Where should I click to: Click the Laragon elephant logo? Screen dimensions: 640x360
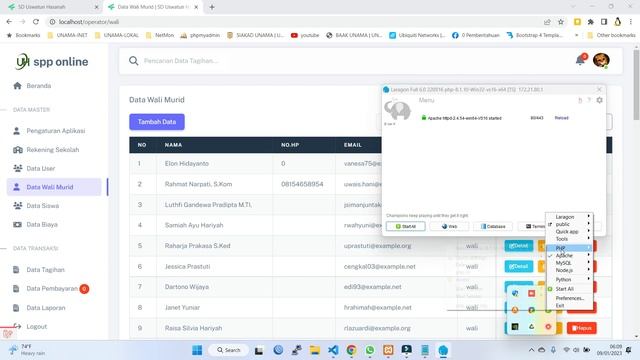(397, 110)
